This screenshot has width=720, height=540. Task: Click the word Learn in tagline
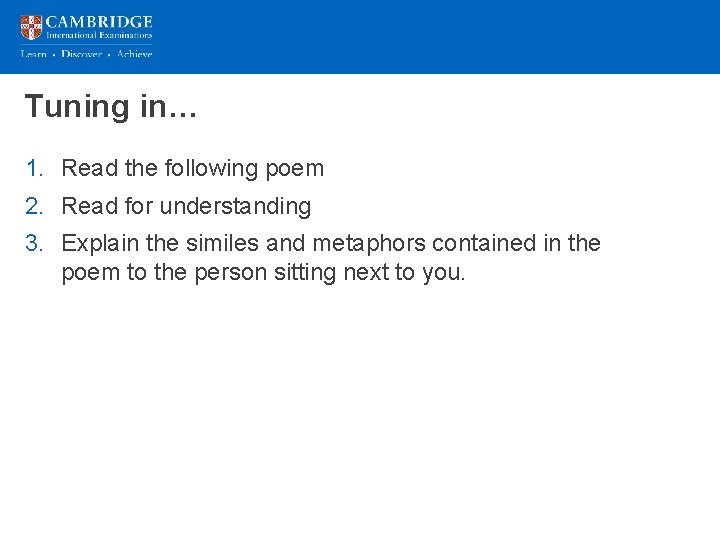tap(34, 54)
